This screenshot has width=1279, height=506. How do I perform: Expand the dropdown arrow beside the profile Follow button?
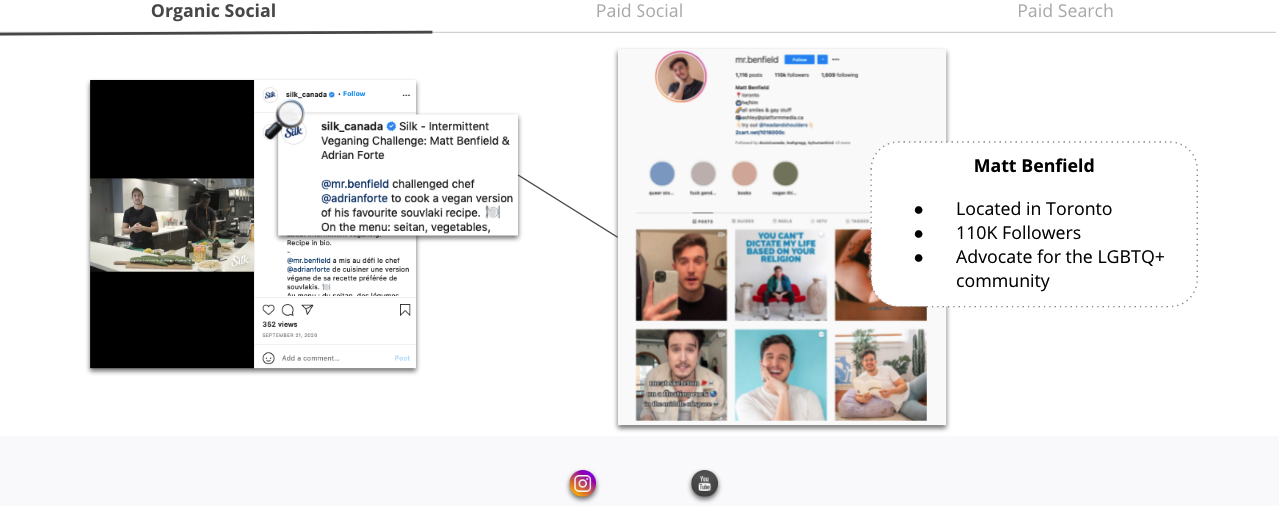822,59
